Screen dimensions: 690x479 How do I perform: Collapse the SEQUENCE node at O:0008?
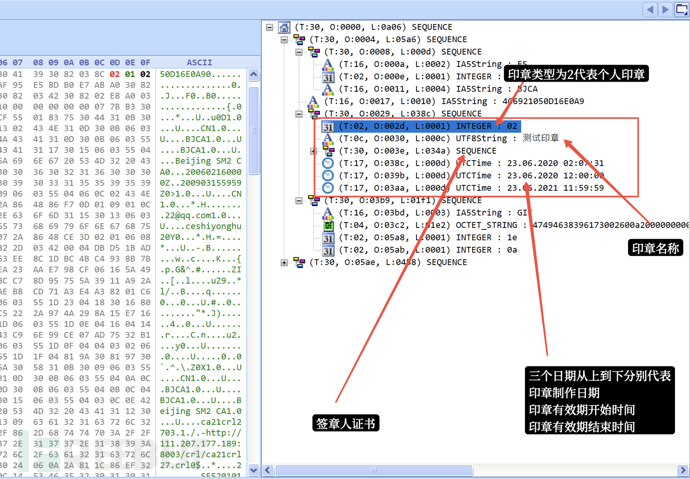[x=299, y=52]
